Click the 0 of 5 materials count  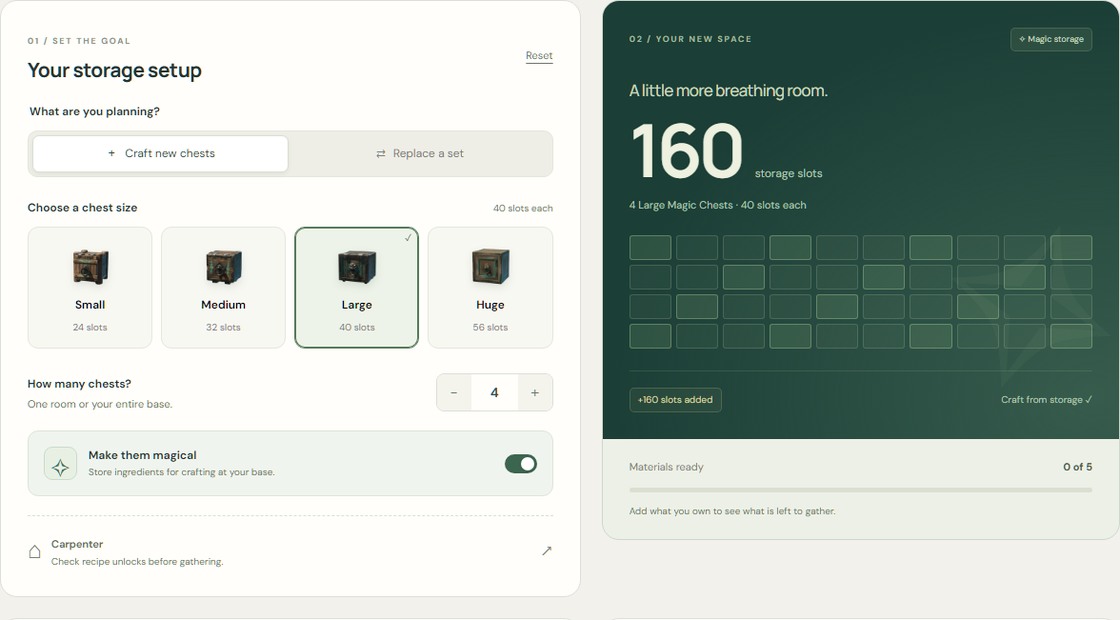1077,467
